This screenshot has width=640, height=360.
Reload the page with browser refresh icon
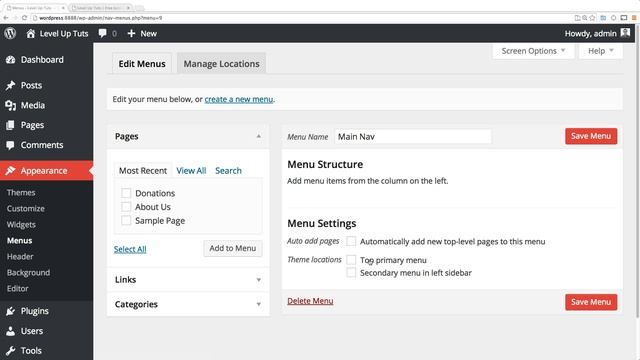(24, 18)
